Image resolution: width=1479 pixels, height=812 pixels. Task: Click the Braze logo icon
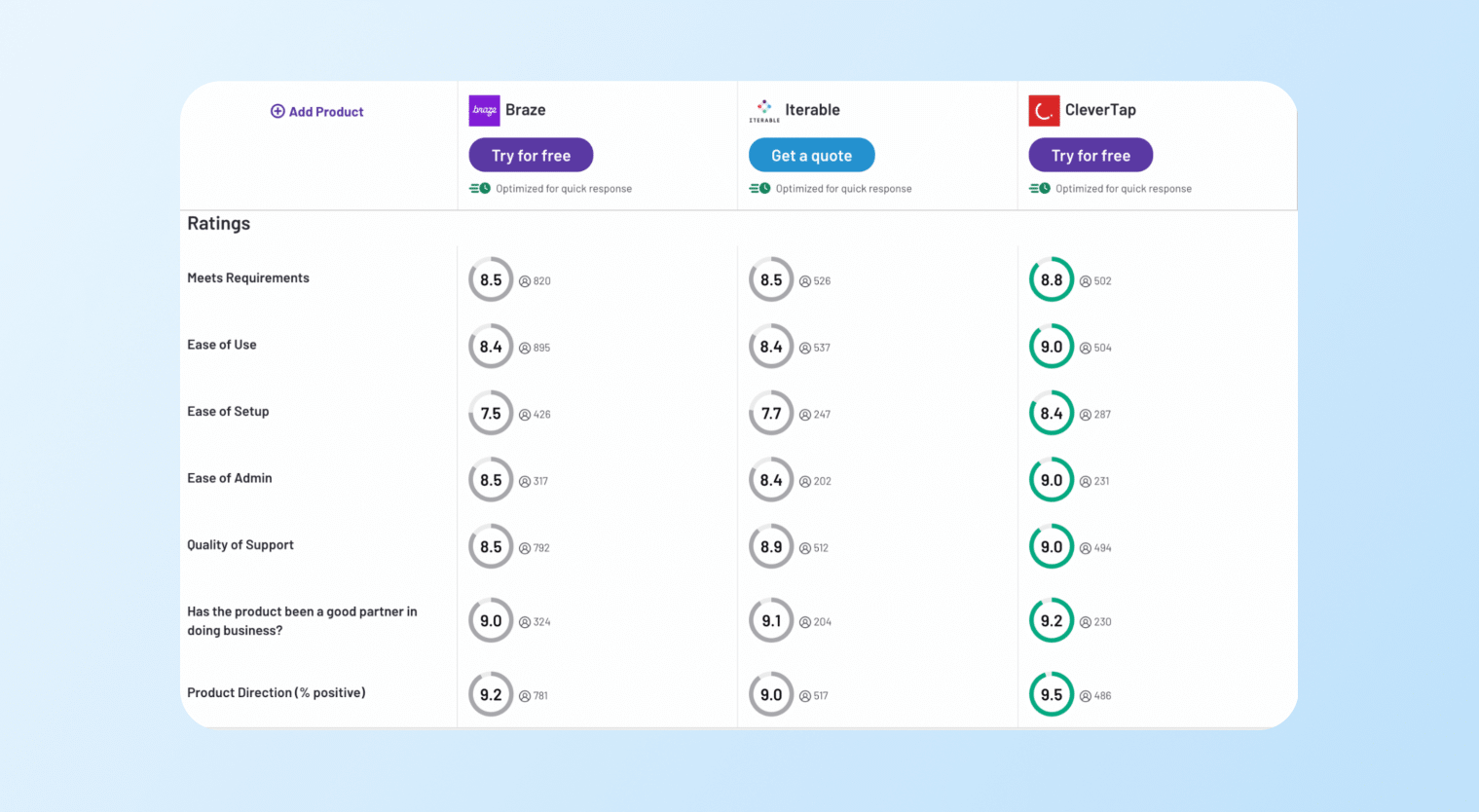pos(483,110)
